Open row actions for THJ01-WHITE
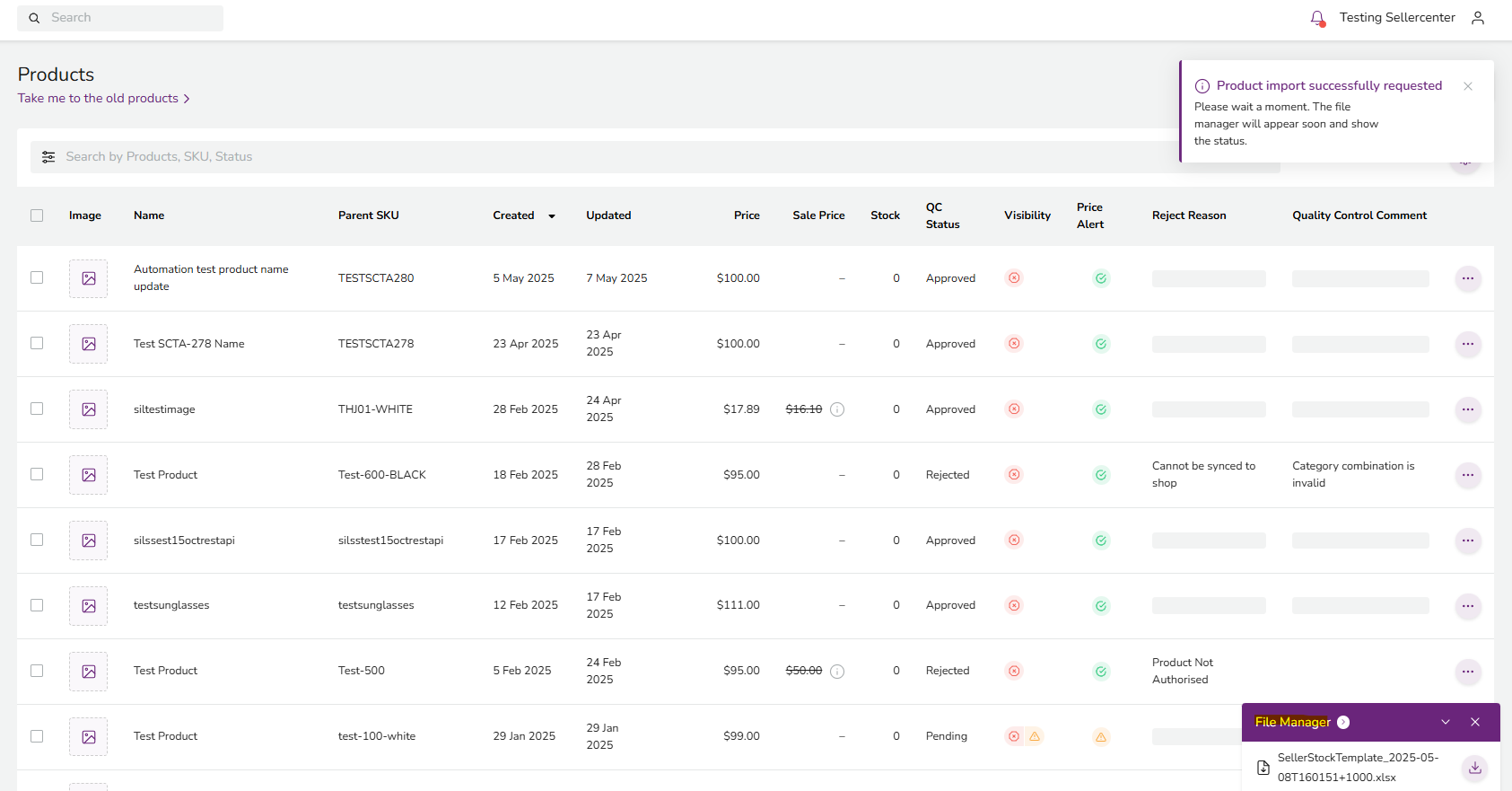This screenshot has height=791, width=1512. [x=1468, y=409]
